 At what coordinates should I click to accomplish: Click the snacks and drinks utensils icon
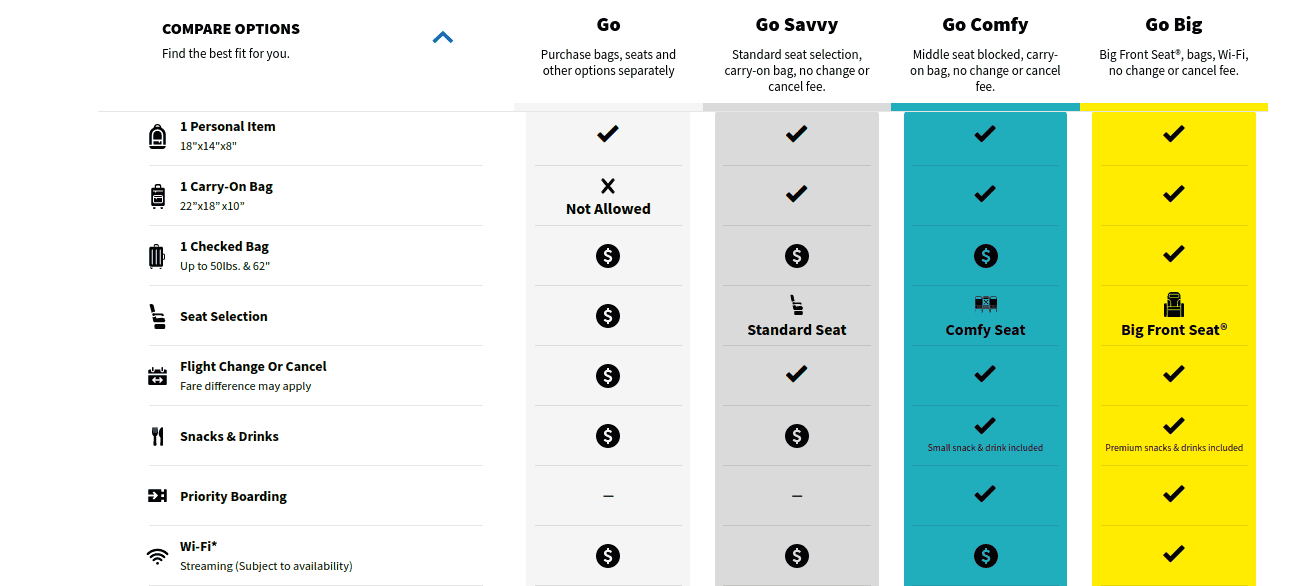click(157, 434)
